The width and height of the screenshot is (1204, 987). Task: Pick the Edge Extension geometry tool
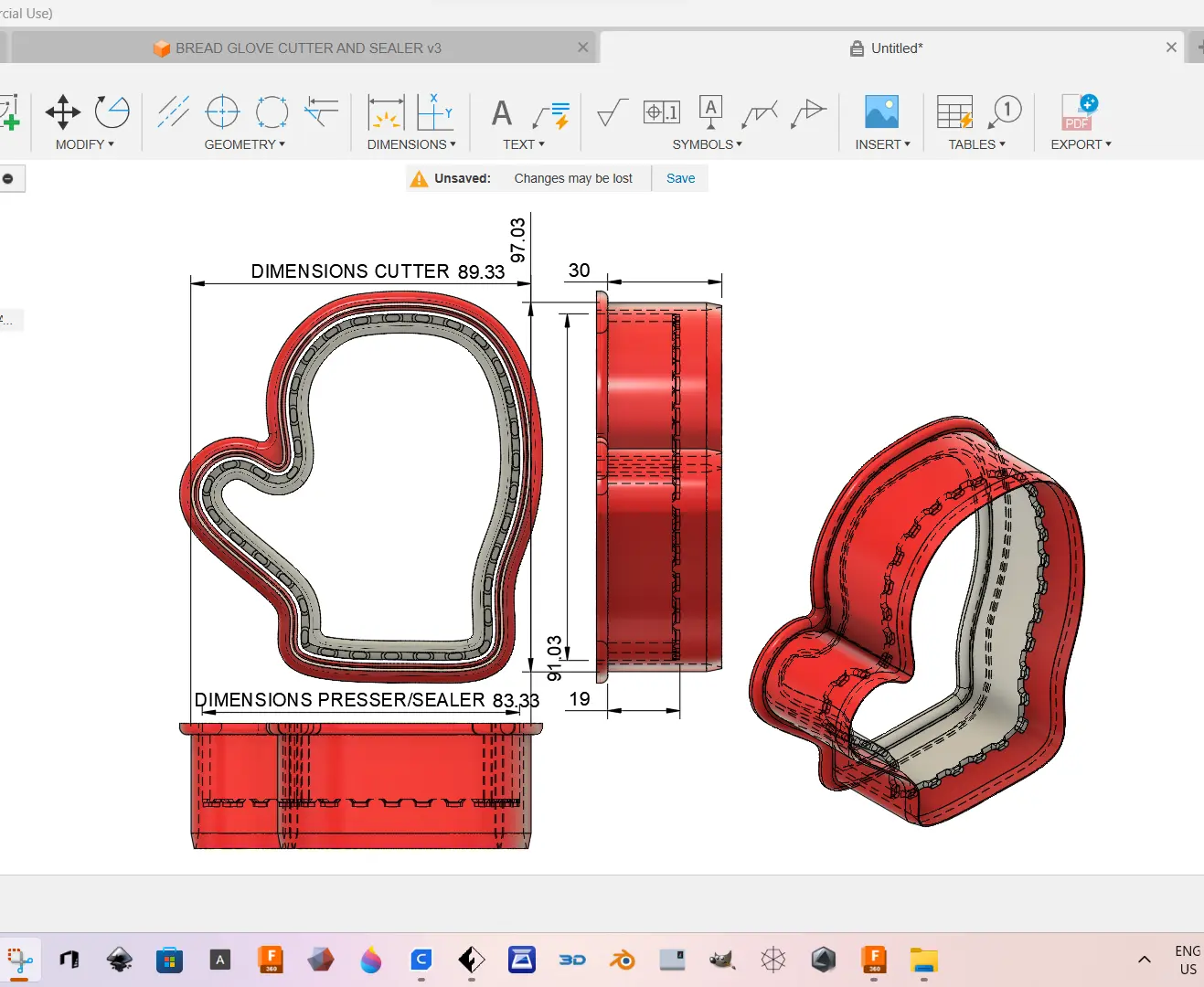click(321, 111)
